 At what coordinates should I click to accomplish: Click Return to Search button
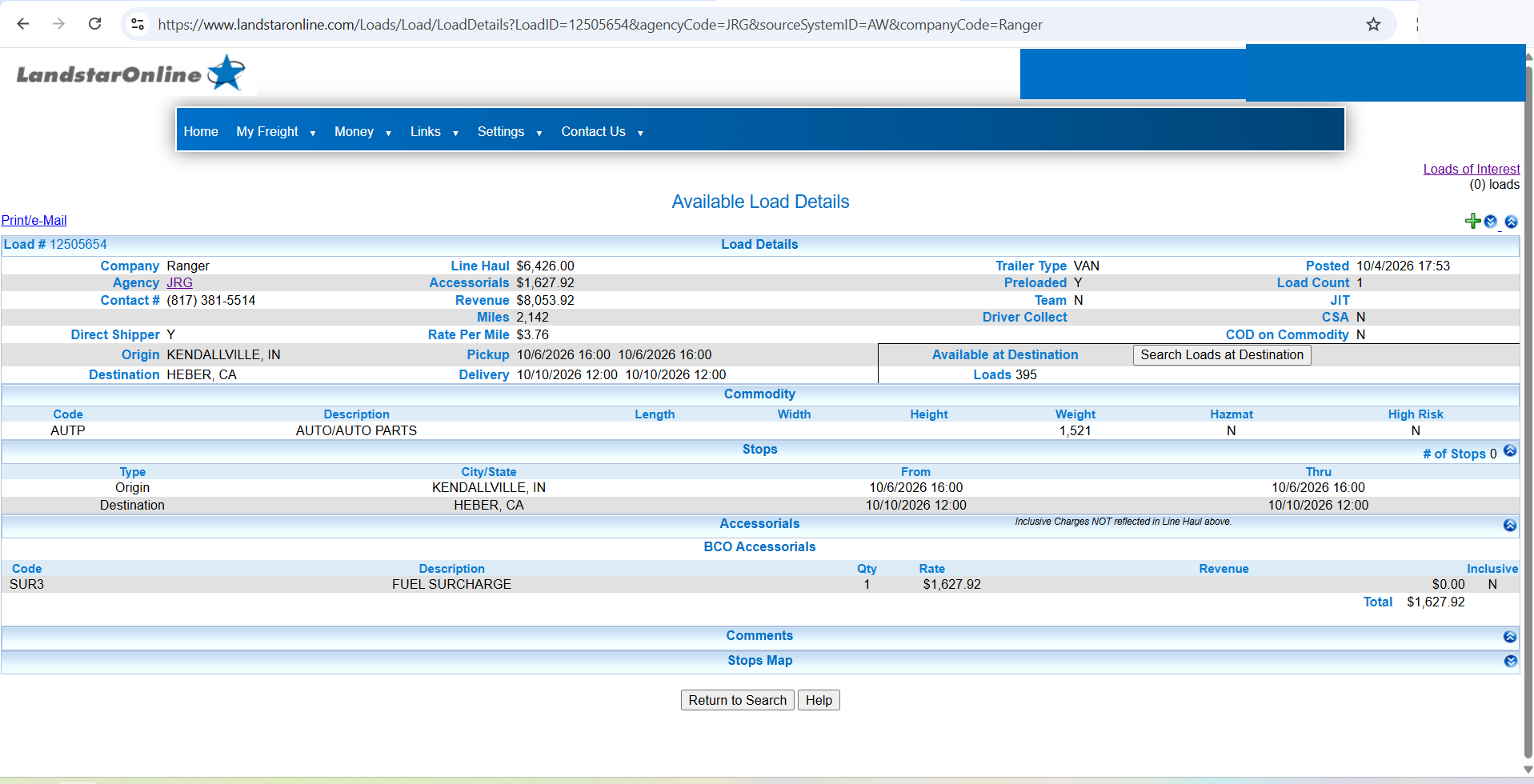tap(737, 700)
